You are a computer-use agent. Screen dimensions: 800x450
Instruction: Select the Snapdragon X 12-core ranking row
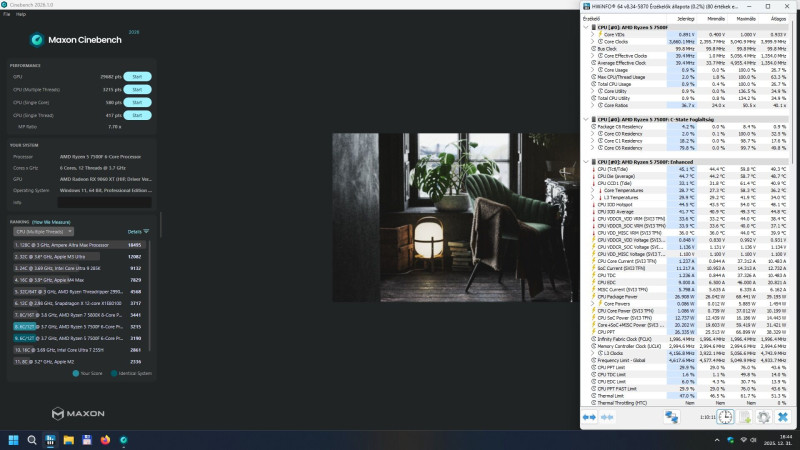pyautogui.click(x=78, y=303)
